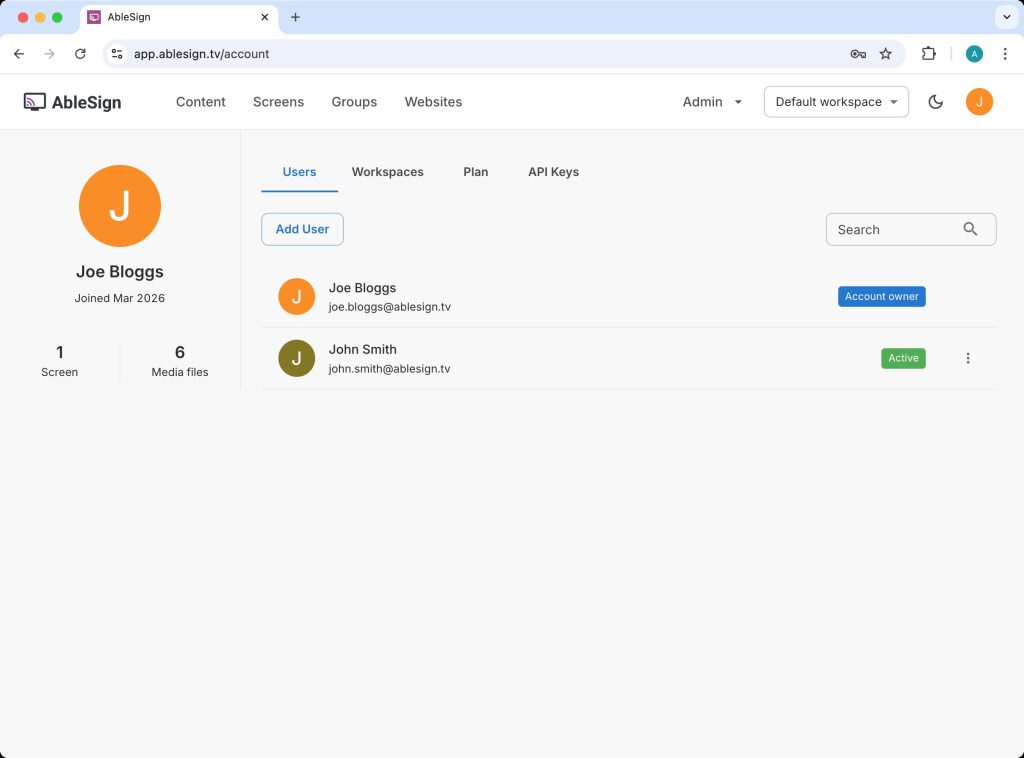Click into the user Search field
1024x758 pixels.
(x=910, y=229)
